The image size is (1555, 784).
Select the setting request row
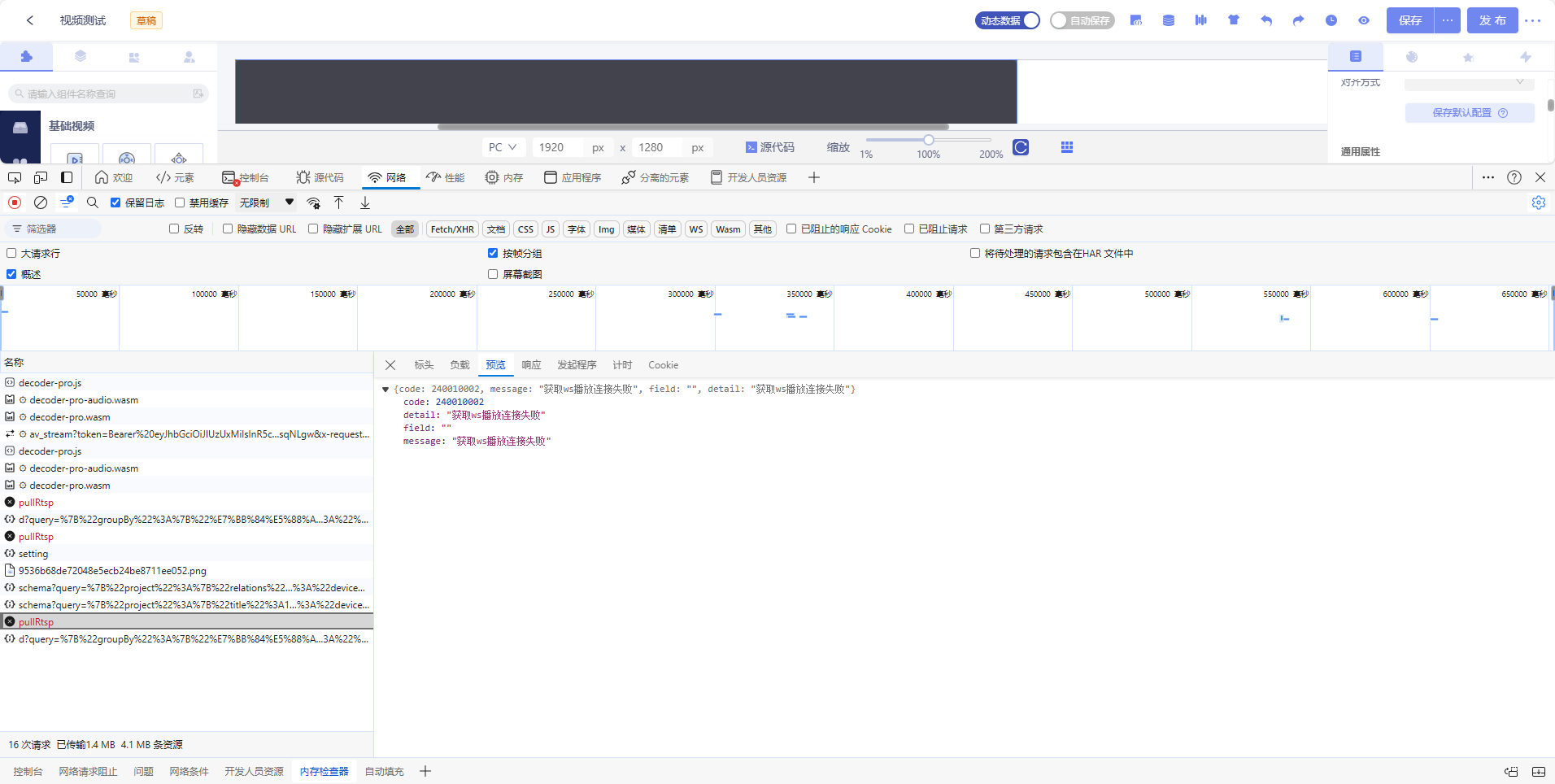coord(186,554)
